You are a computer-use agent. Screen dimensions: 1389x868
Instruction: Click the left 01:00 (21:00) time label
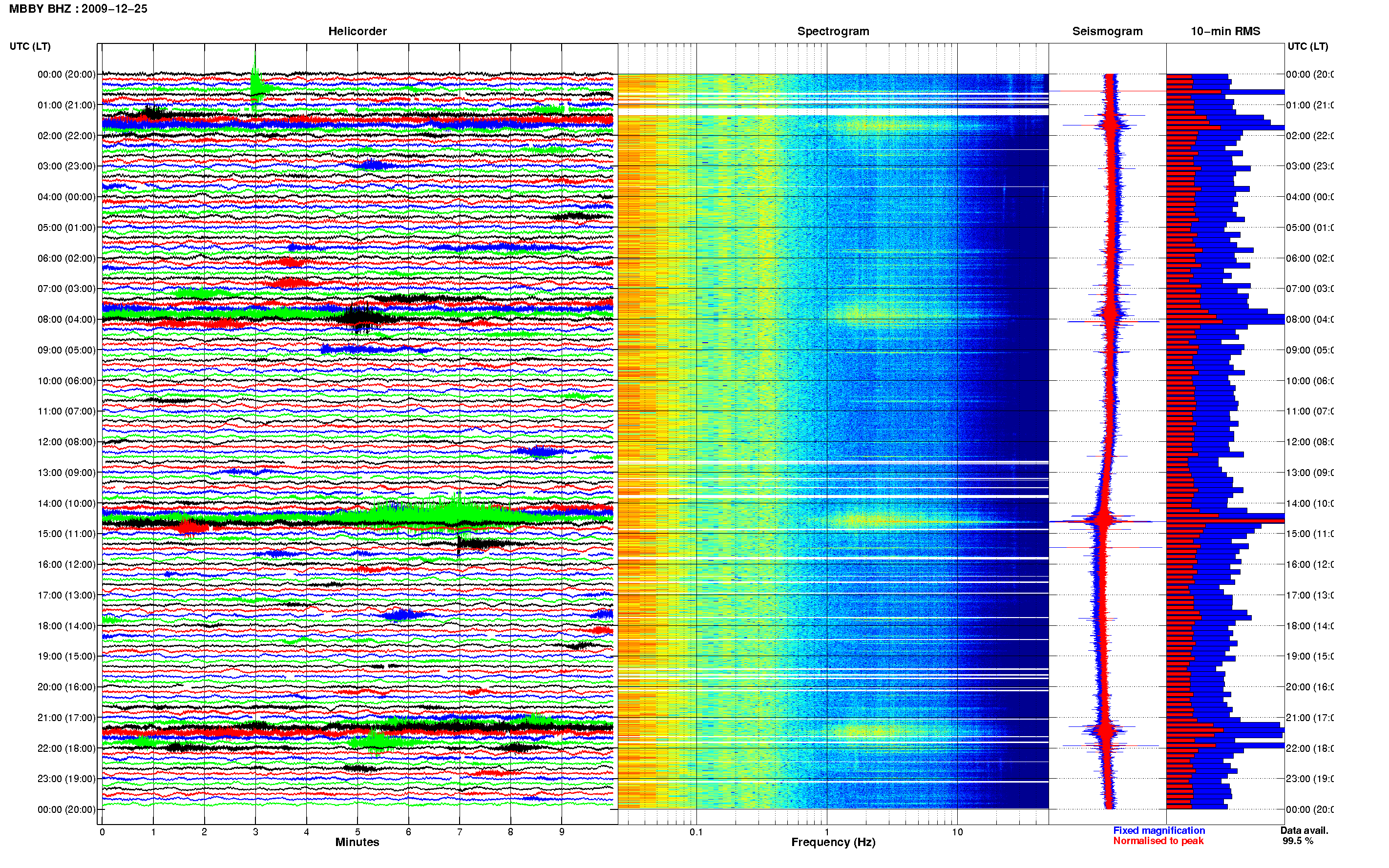pyautogui.click(x=66, y=105)
